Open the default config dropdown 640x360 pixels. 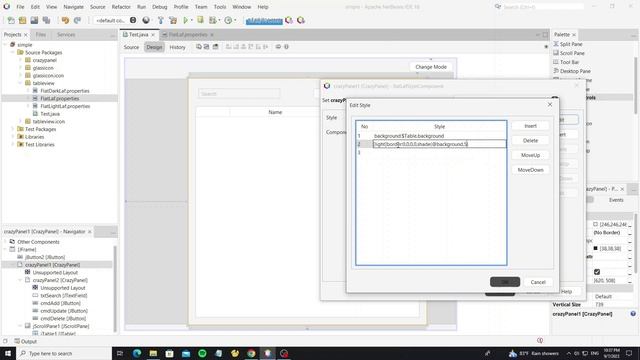(x=111, y=20)
